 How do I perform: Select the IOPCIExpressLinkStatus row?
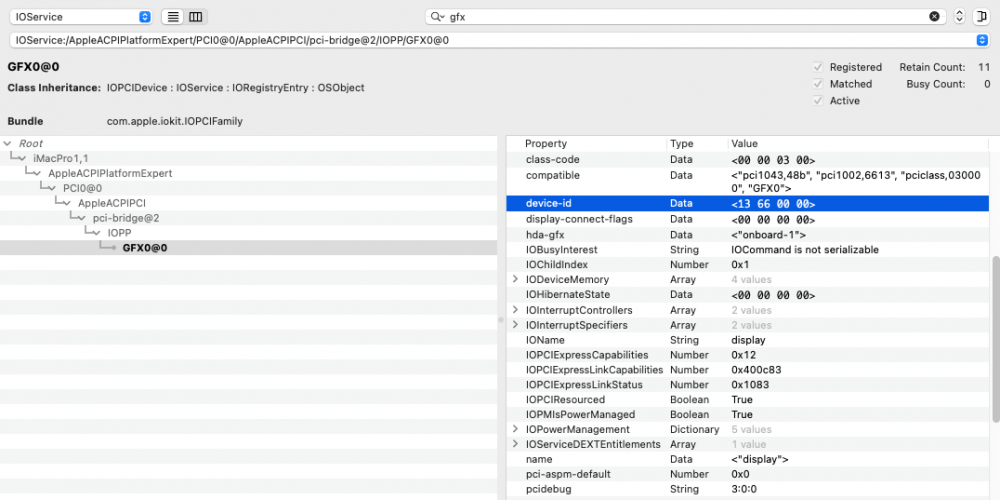coord(747,385)
